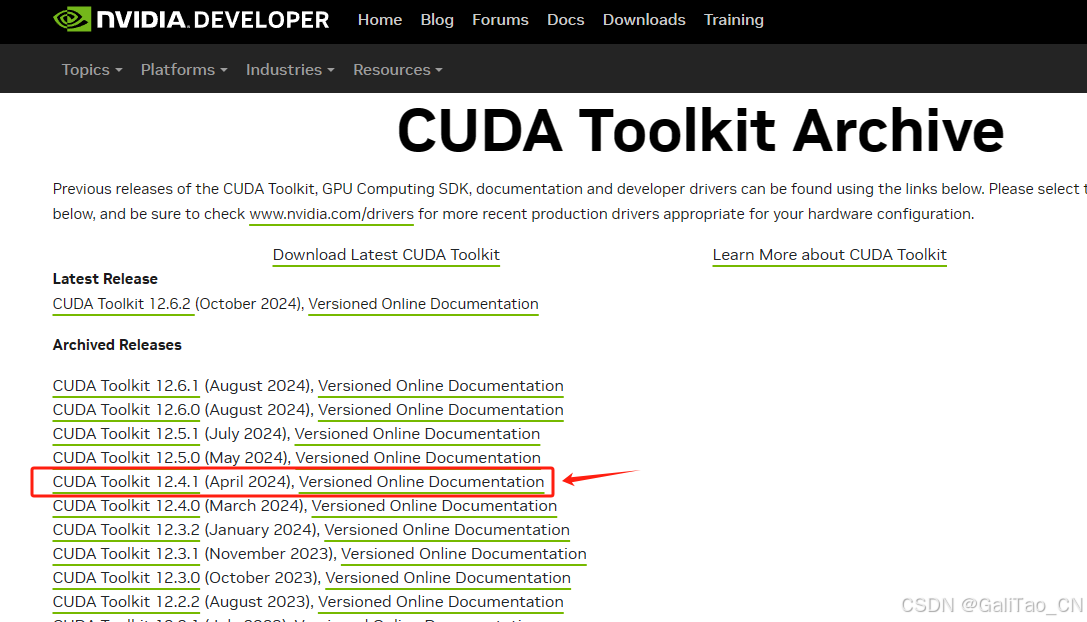Screen dimensions: 1087x622
Task: Open CUDA Toolkit 12.3.1 link
Action: [126, 554]
